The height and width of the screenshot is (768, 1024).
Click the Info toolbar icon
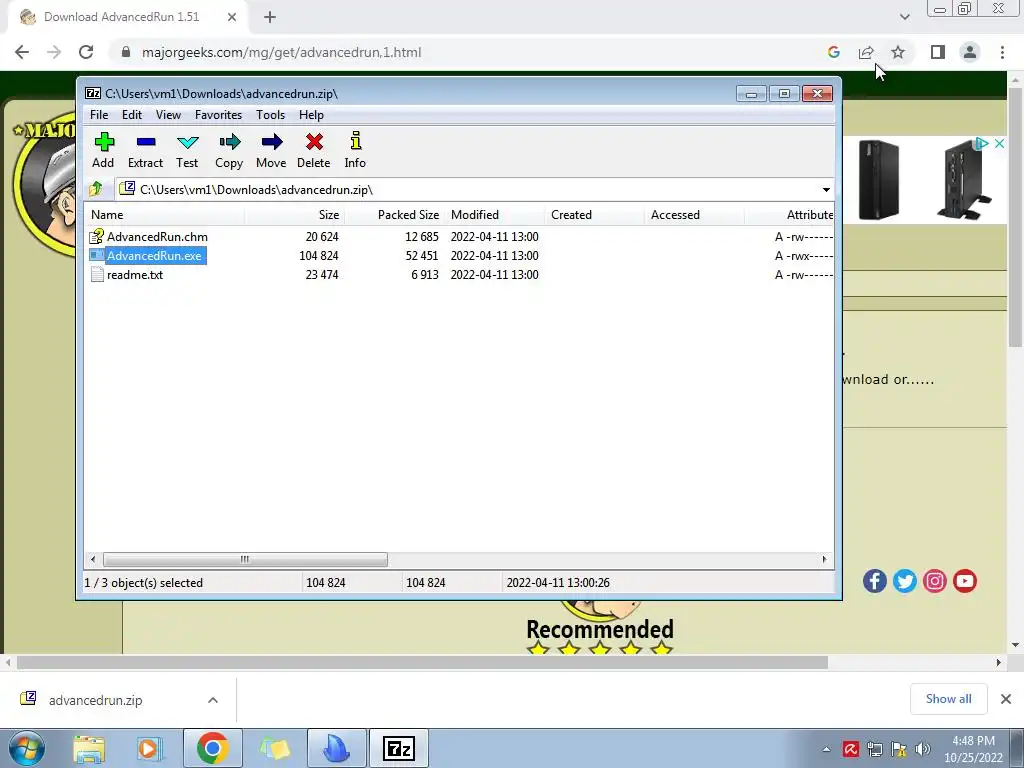[x=355, y=141]
